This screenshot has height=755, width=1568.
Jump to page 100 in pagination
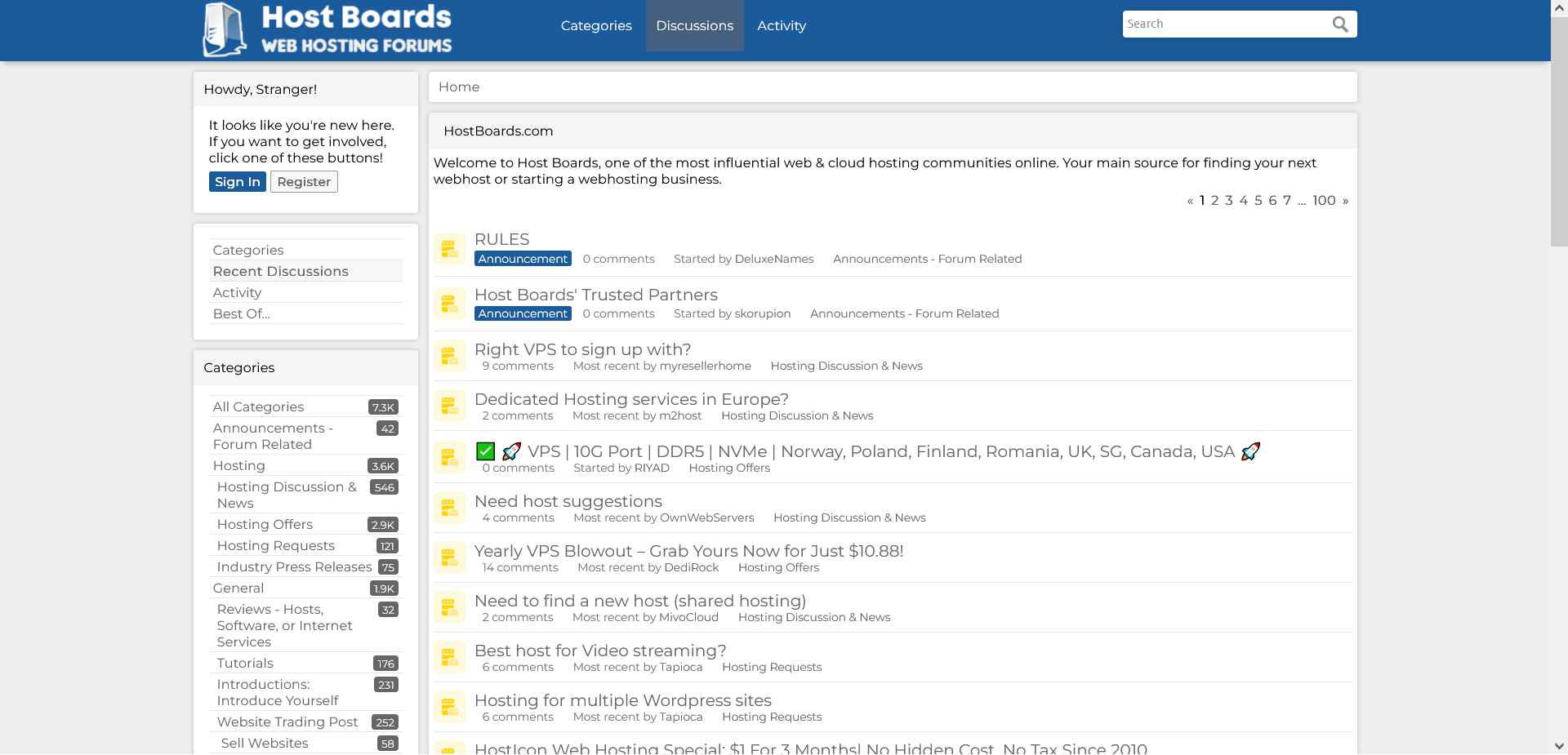pos(1324,201)
